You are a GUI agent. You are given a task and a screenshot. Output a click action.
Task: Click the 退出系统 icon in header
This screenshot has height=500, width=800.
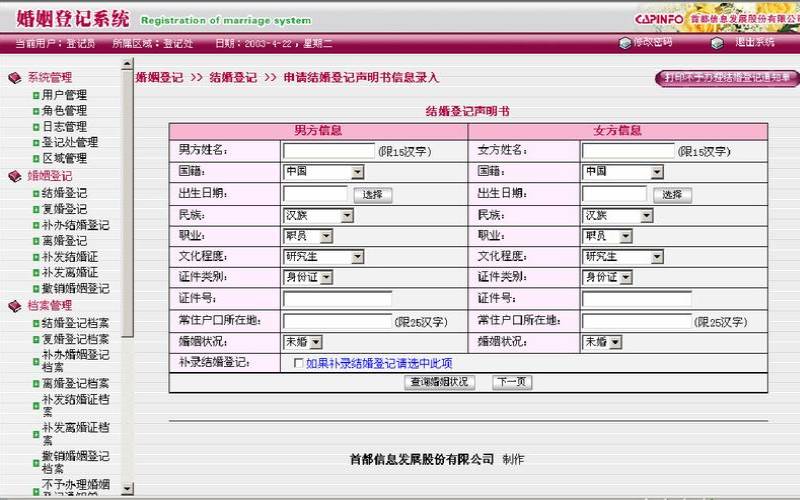[717, 43]
